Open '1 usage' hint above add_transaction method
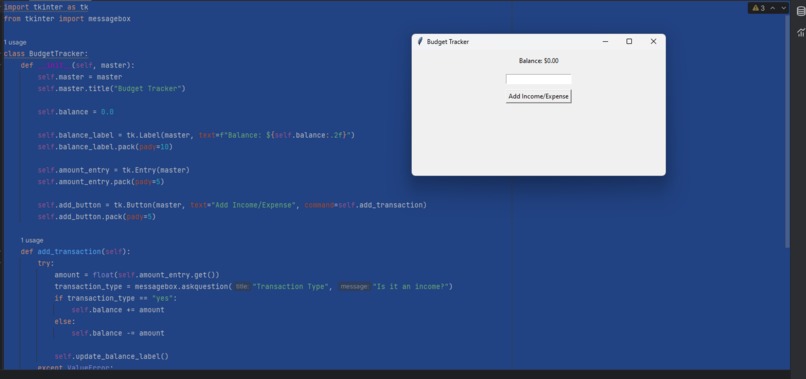Image resolution: width=806 pixels, height=379 pixels. pos(32,240)
